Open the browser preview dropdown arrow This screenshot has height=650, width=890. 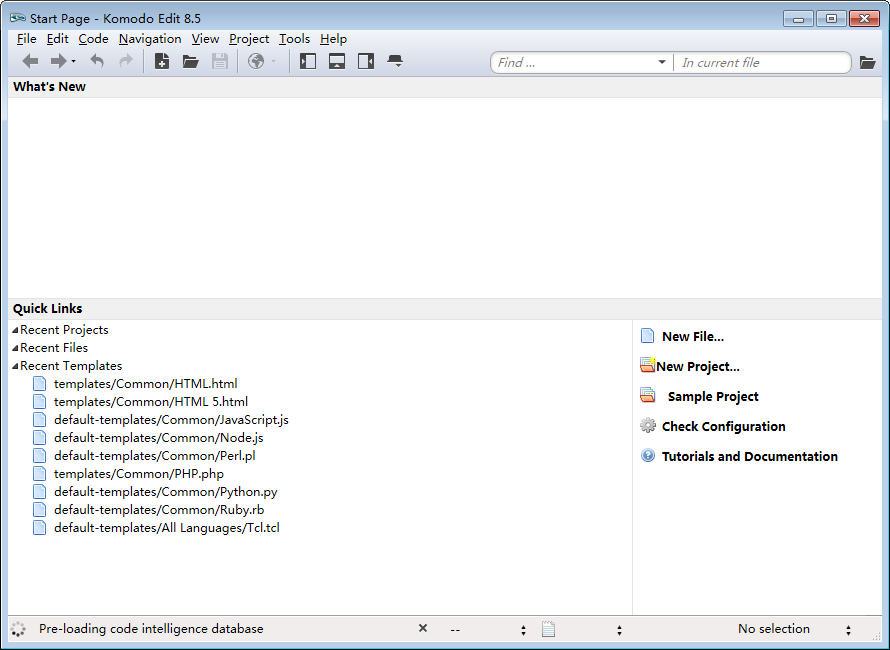(x=273, y=61)
